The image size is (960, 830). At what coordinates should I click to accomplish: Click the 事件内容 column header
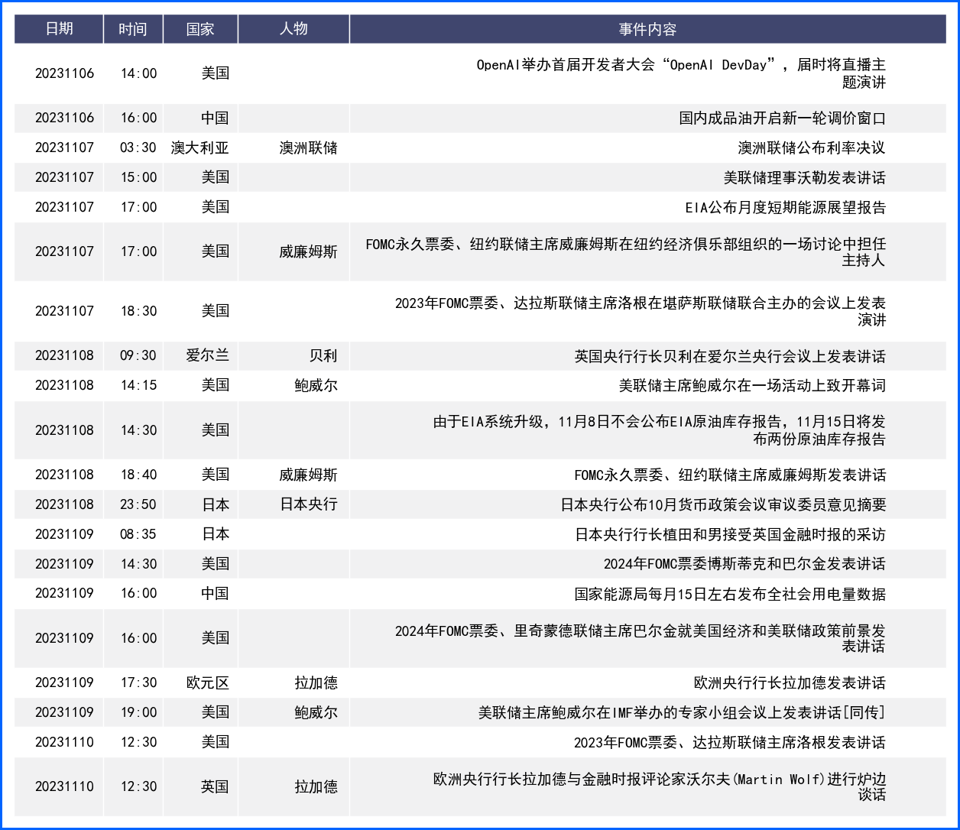point(647,29)
